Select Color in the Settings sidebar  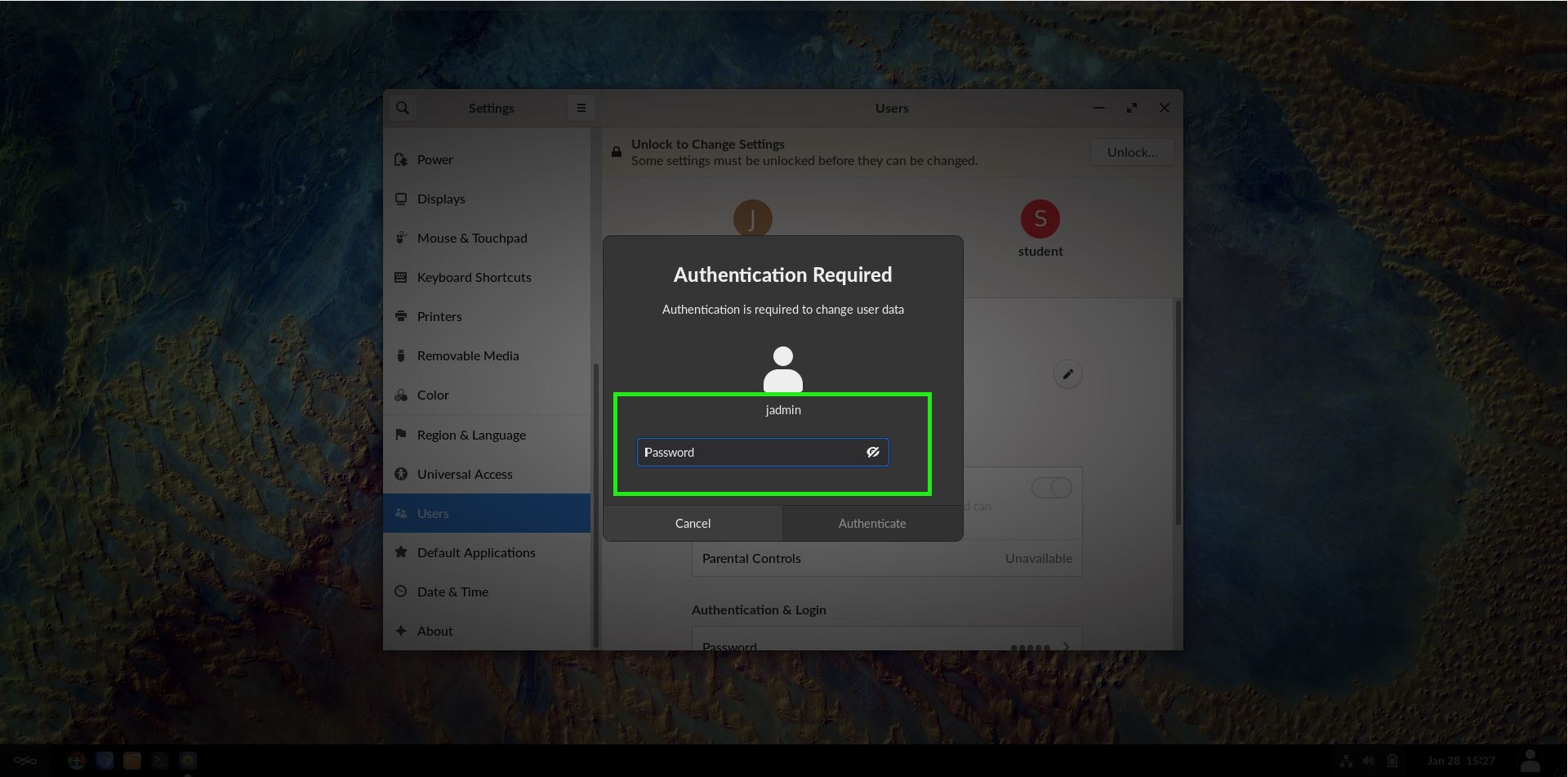(x=487, y=395)
